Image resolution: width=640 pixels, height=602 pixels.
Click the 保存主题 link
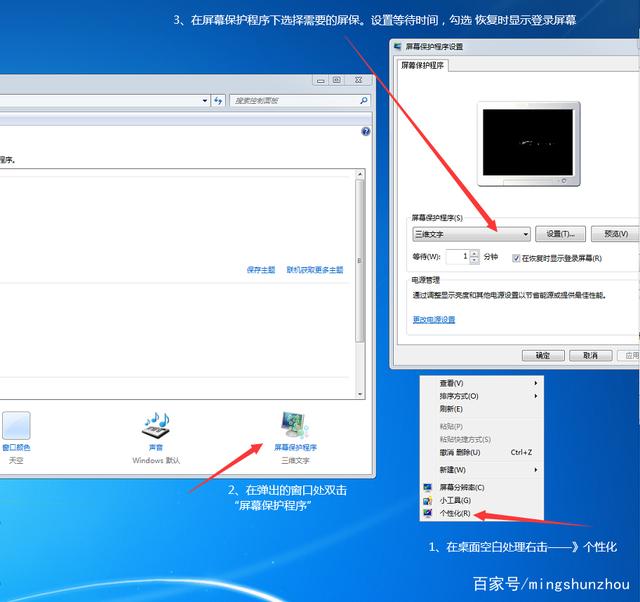point(261,270)
